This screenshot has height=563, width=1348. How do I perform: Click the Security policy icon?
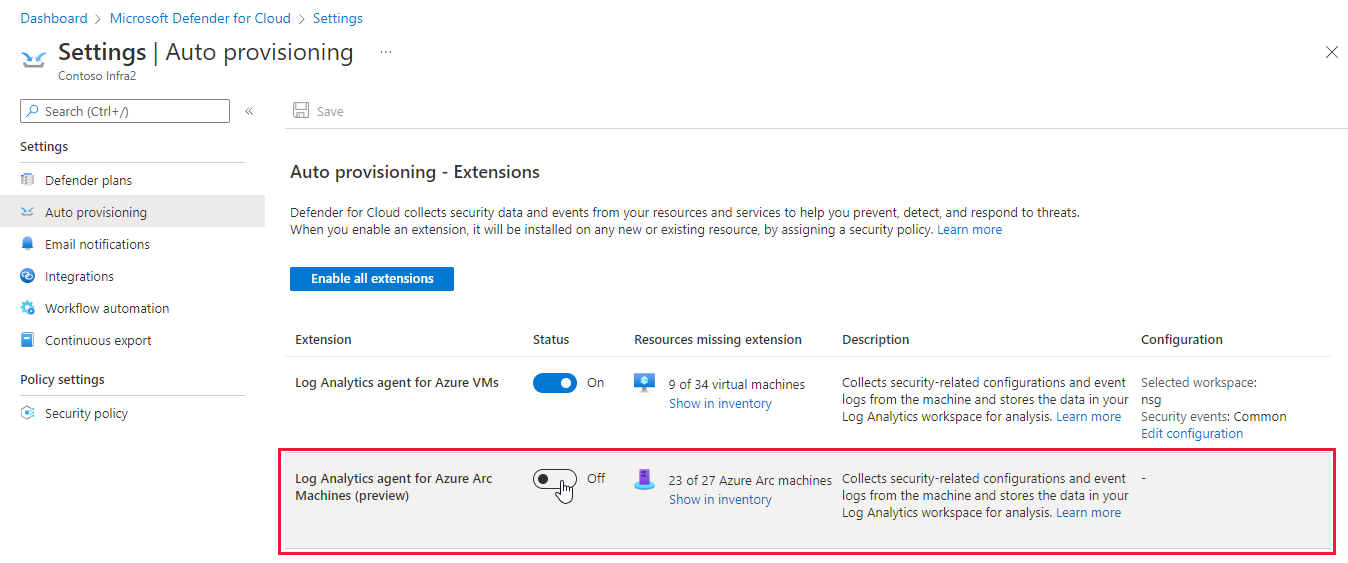tap(28, 413)
